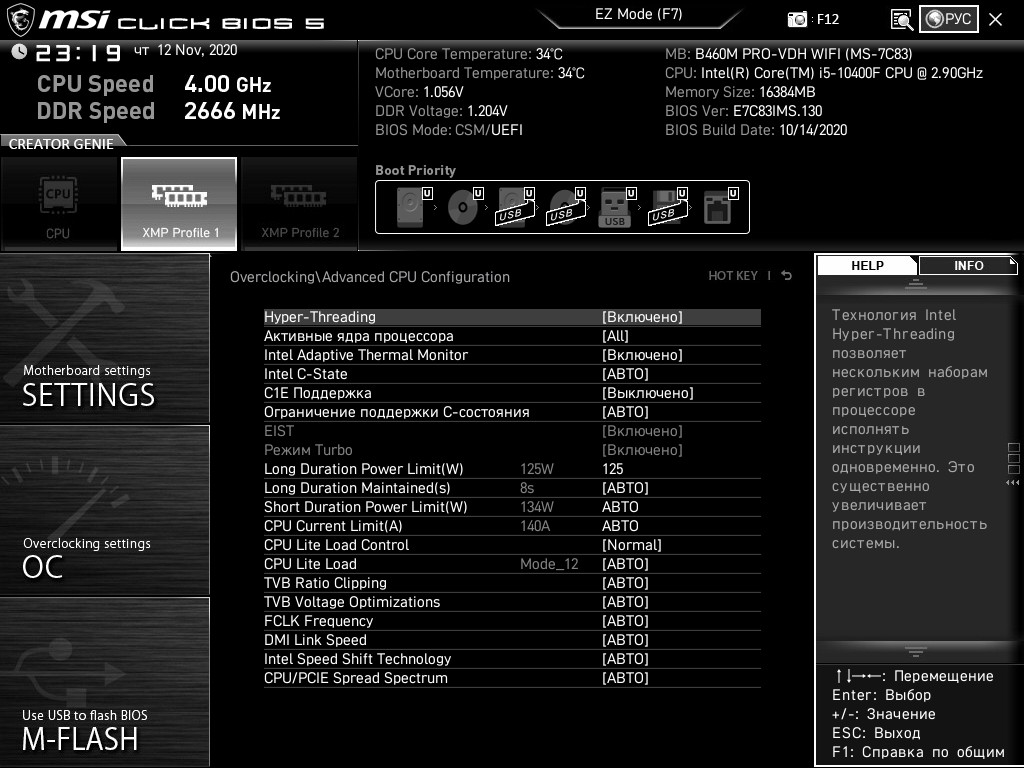
Task: Open the BIOS search magnifier icon
Action: 902,20
